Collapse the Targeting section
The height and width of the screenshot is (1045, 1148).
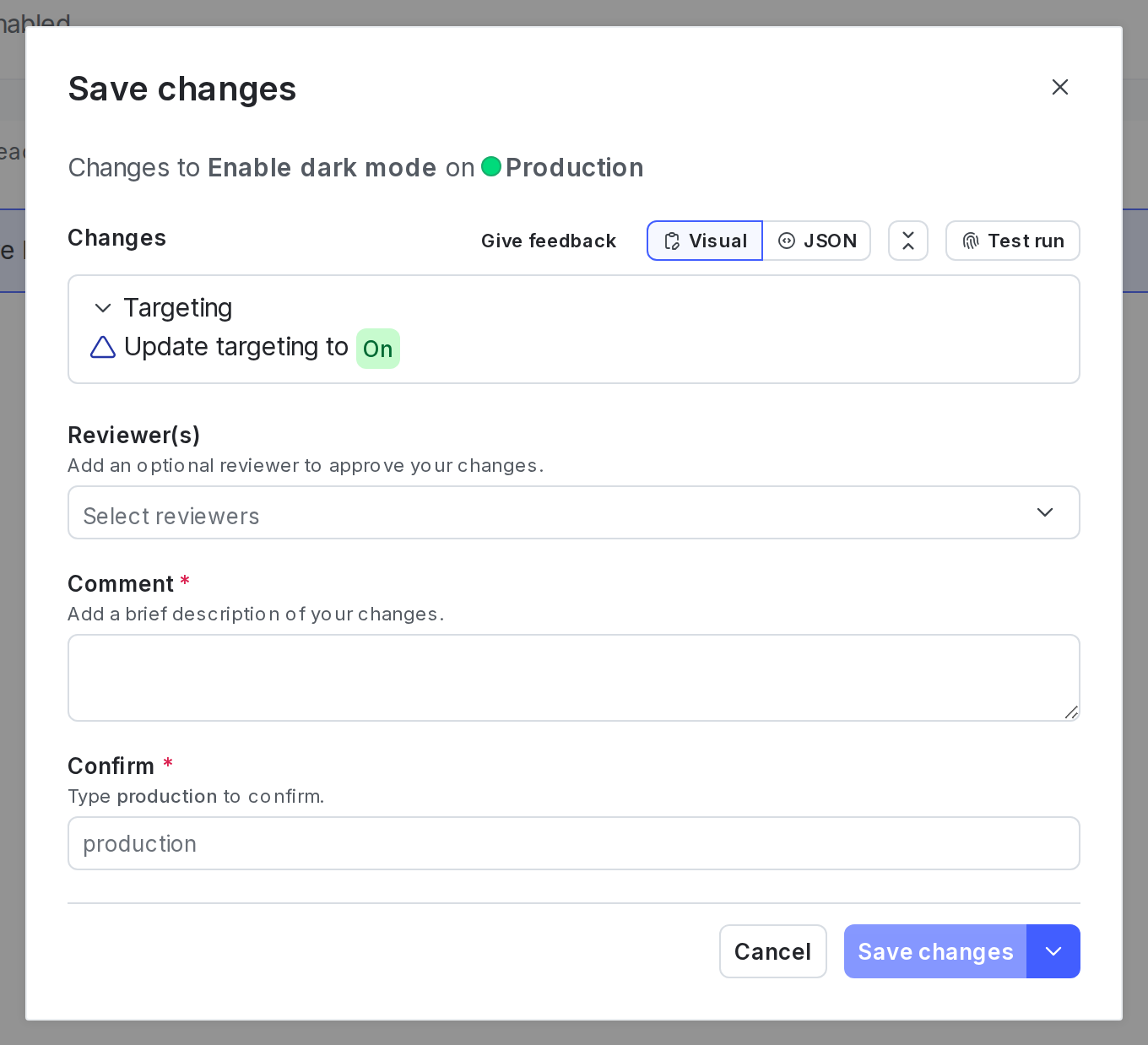(x=103, y=308)
